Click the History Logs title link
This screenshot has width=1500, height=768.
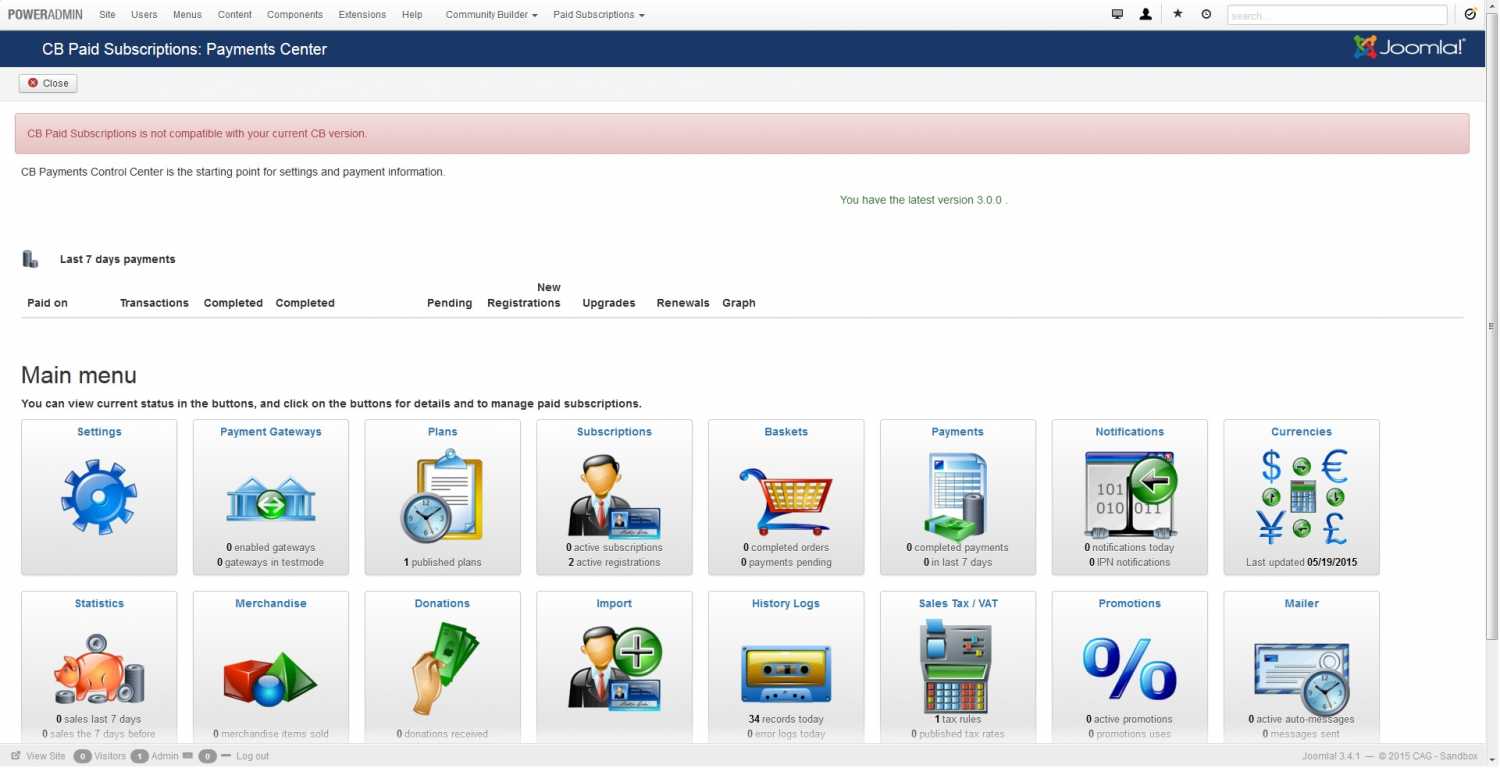786,604
